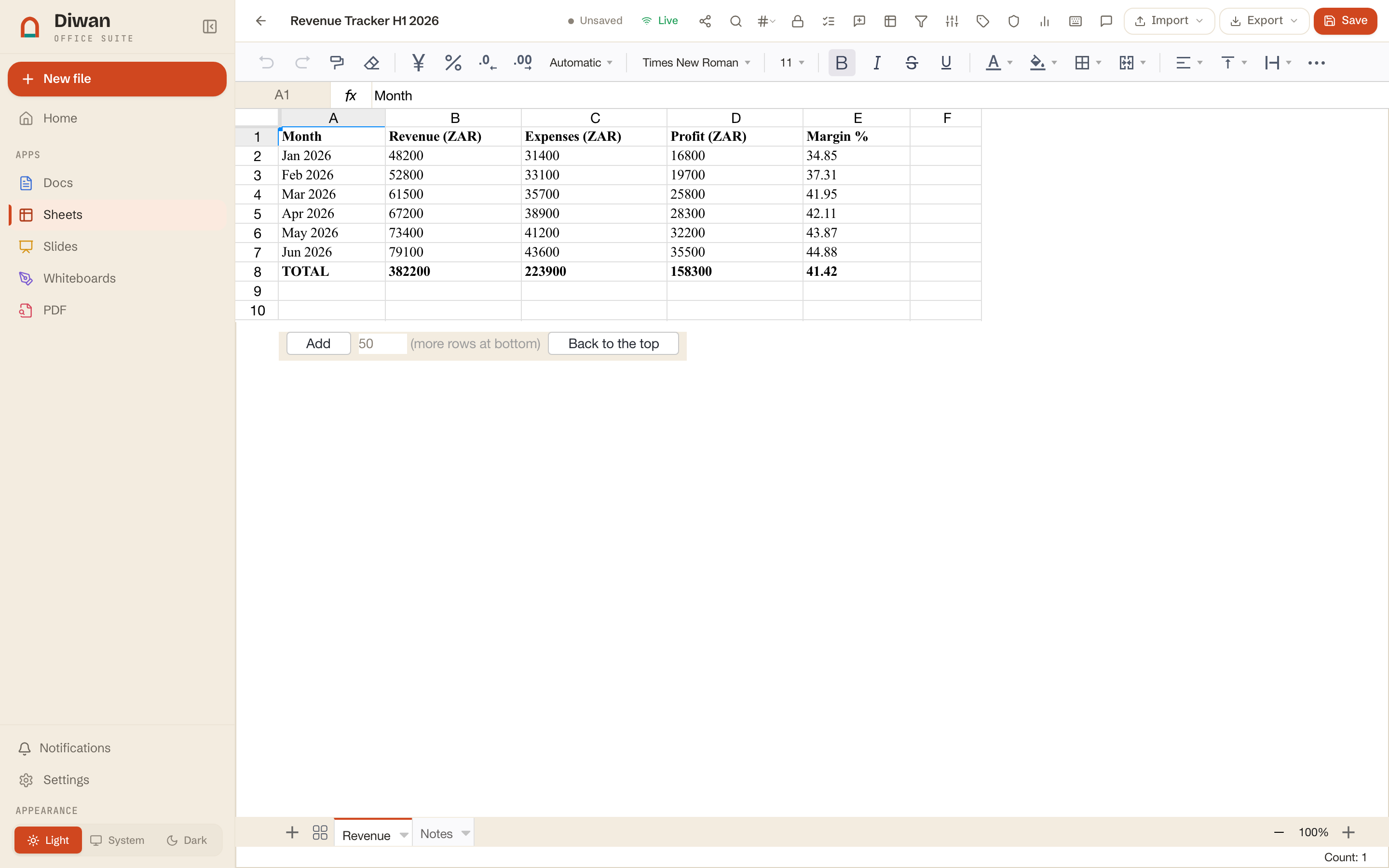
Task: Open the text color picker
Action: 998,63
